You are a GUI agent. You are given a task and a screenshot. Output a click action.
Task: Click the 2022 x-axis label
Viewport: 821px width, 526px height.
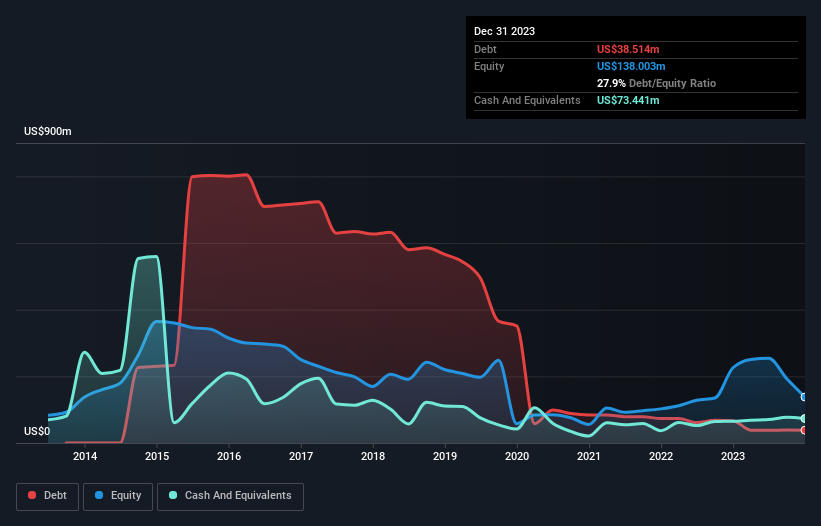coord(661,456)
